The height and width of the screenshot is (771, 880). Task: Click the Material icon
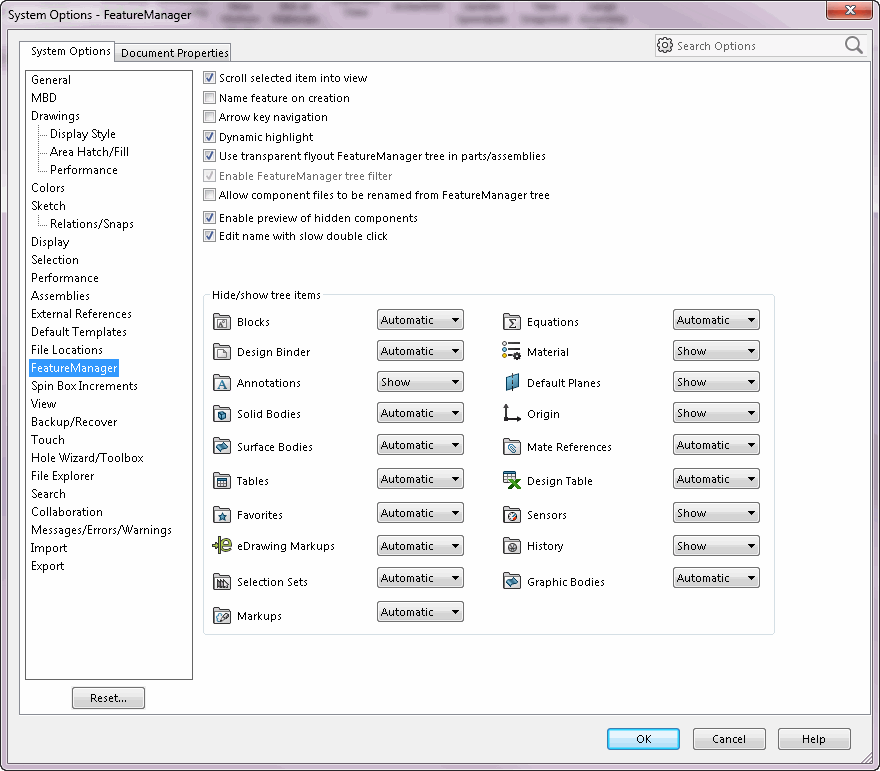pos(511,351)
